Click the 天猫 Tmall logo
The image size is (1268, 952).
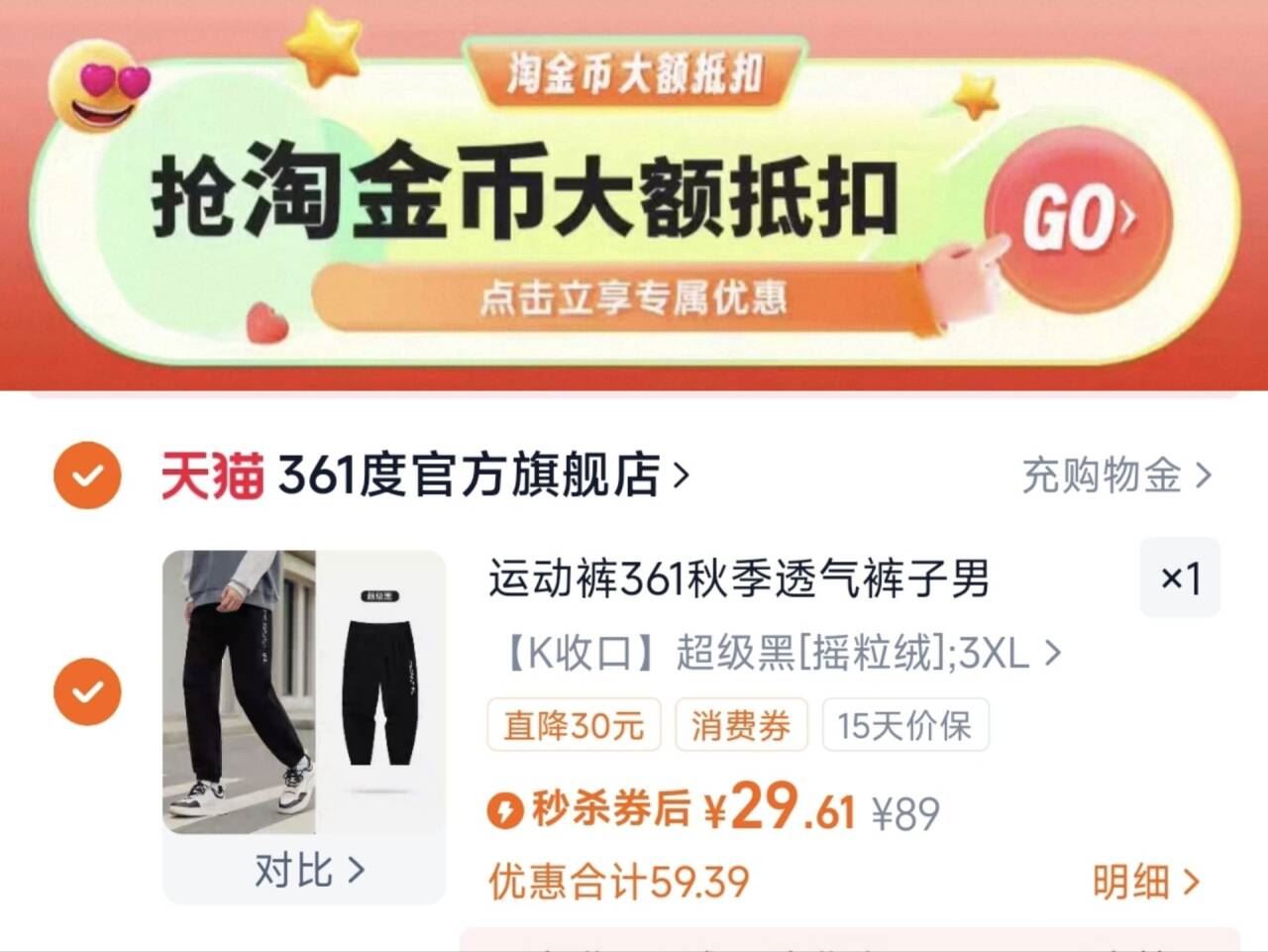(212, 476)
